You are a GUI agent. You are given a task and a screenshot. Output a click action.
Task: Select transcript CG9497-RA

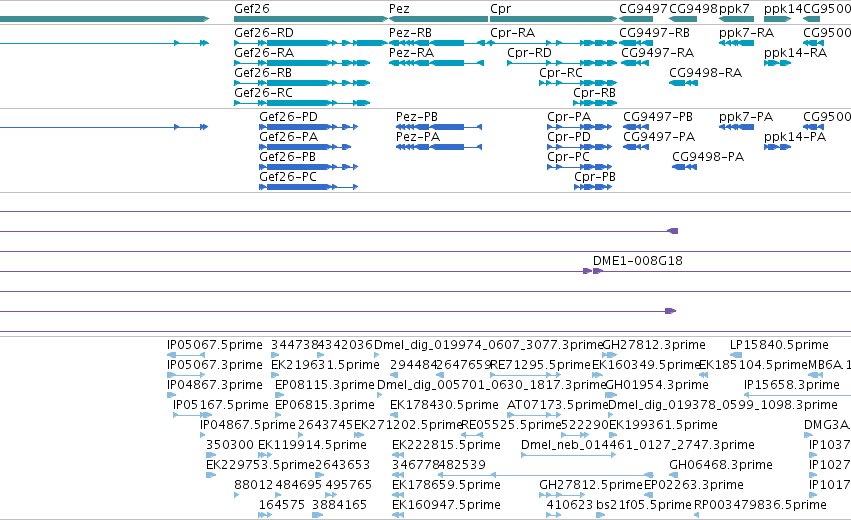click(634, 63)
